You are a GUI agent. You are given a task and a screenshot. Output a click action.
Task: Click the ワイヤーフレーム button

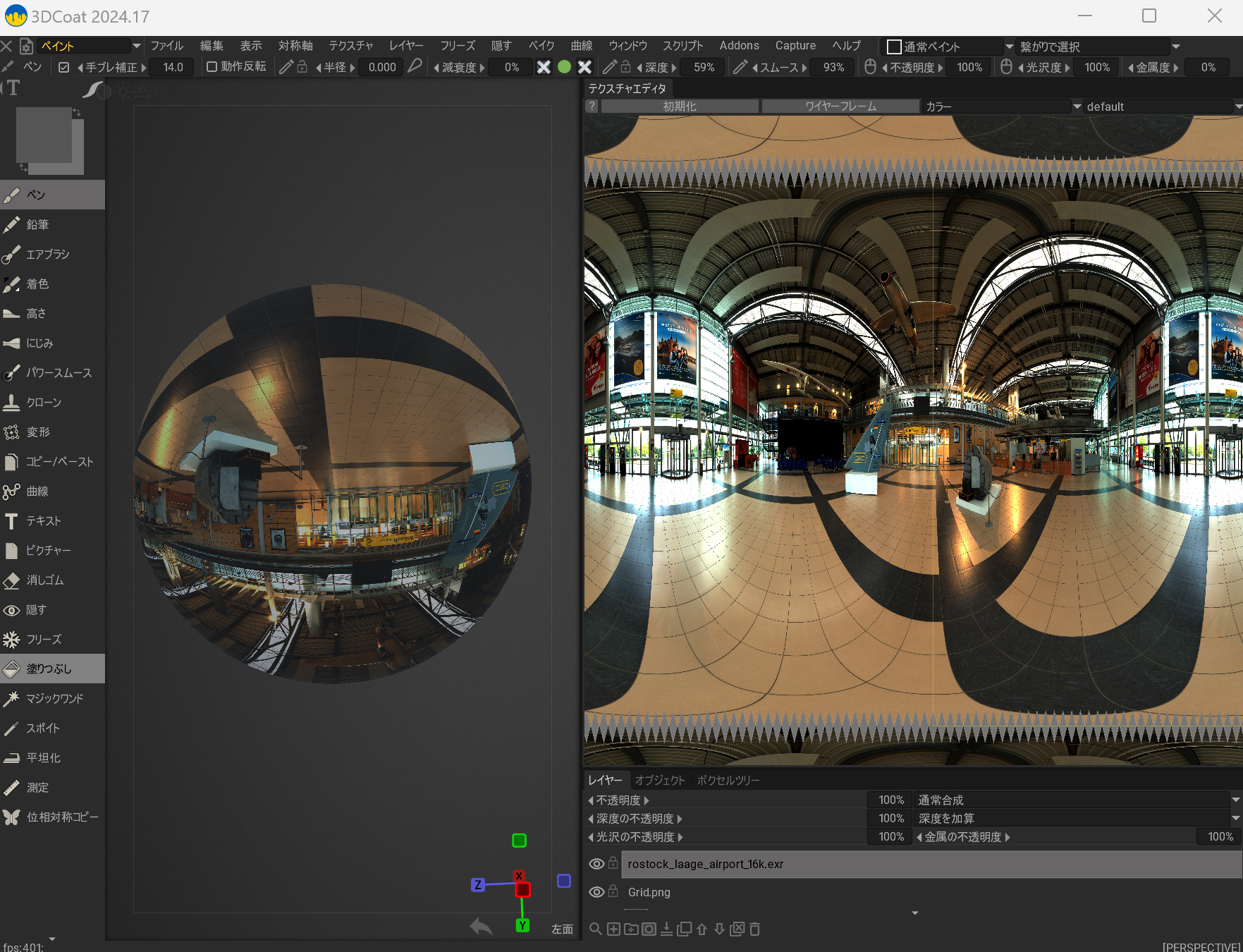click(x=840, y=106)
